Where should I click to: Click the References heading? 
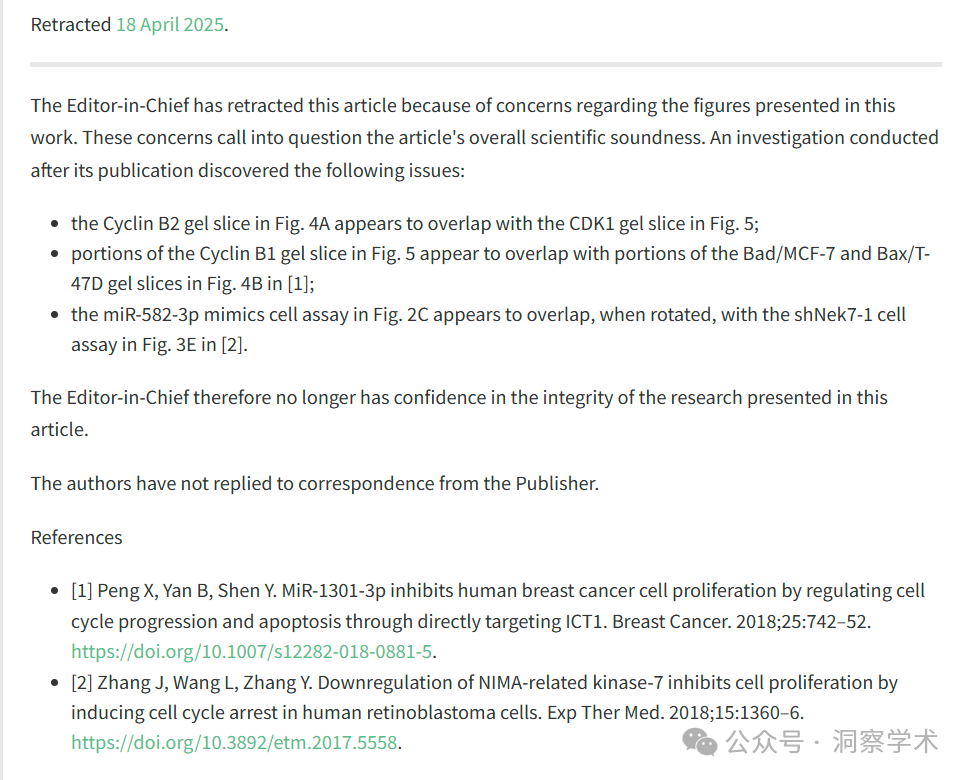tap(77, 538)
